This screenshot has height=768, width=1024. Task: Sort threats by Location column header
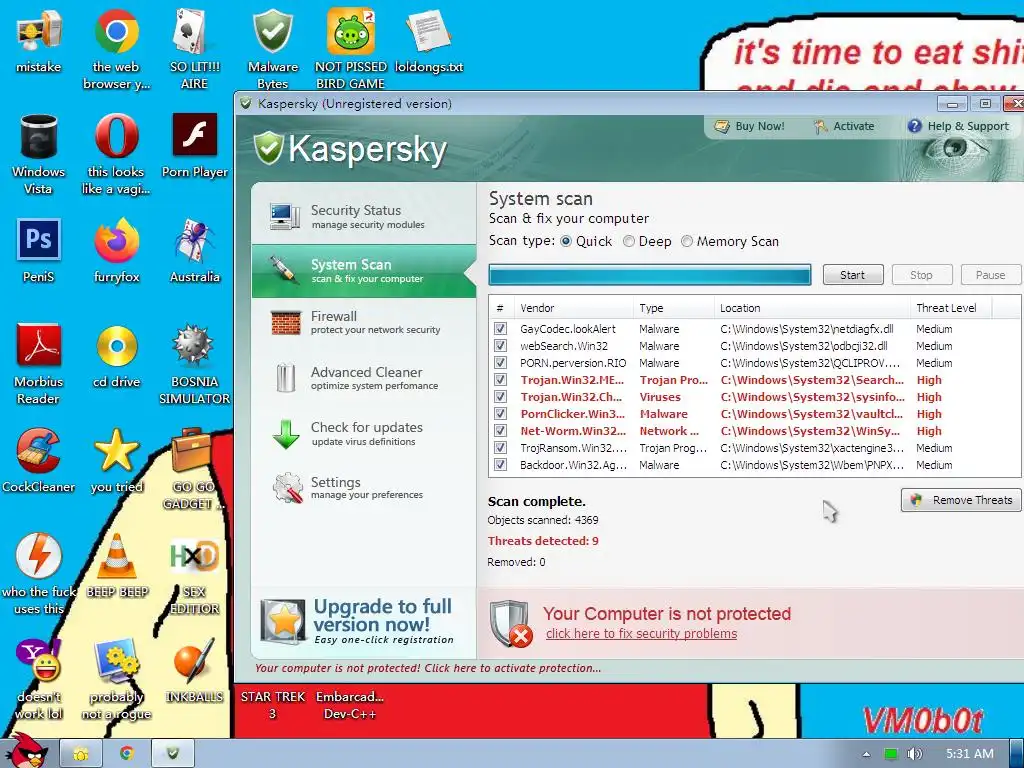812,308
